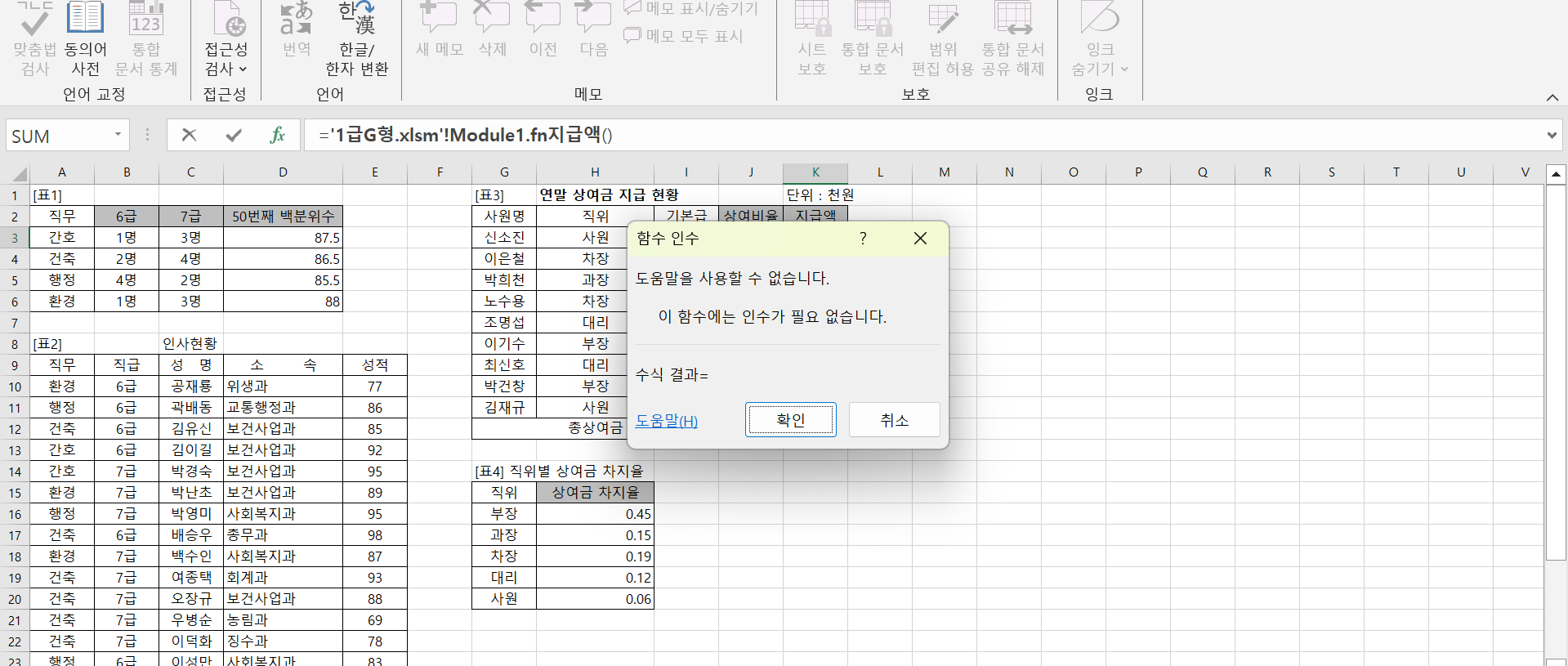Click the vertical scrollbar up arrow
Viewport: 1568px width, 666px height.
point(1556,173)
